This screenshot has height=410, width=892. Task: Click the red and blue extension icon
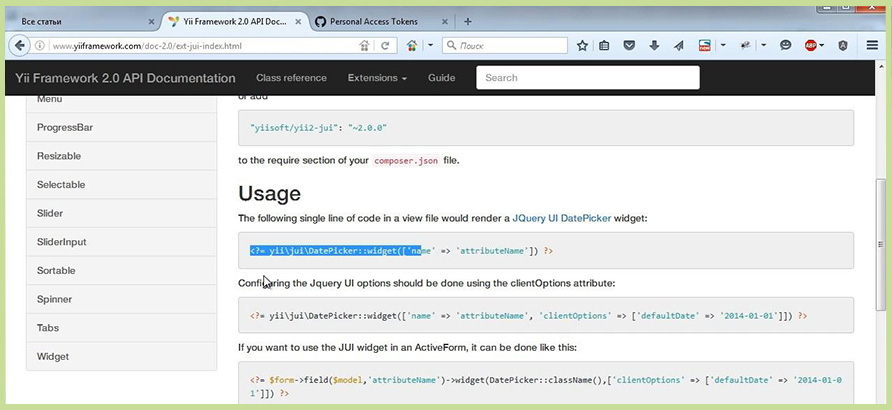(705, 46)
